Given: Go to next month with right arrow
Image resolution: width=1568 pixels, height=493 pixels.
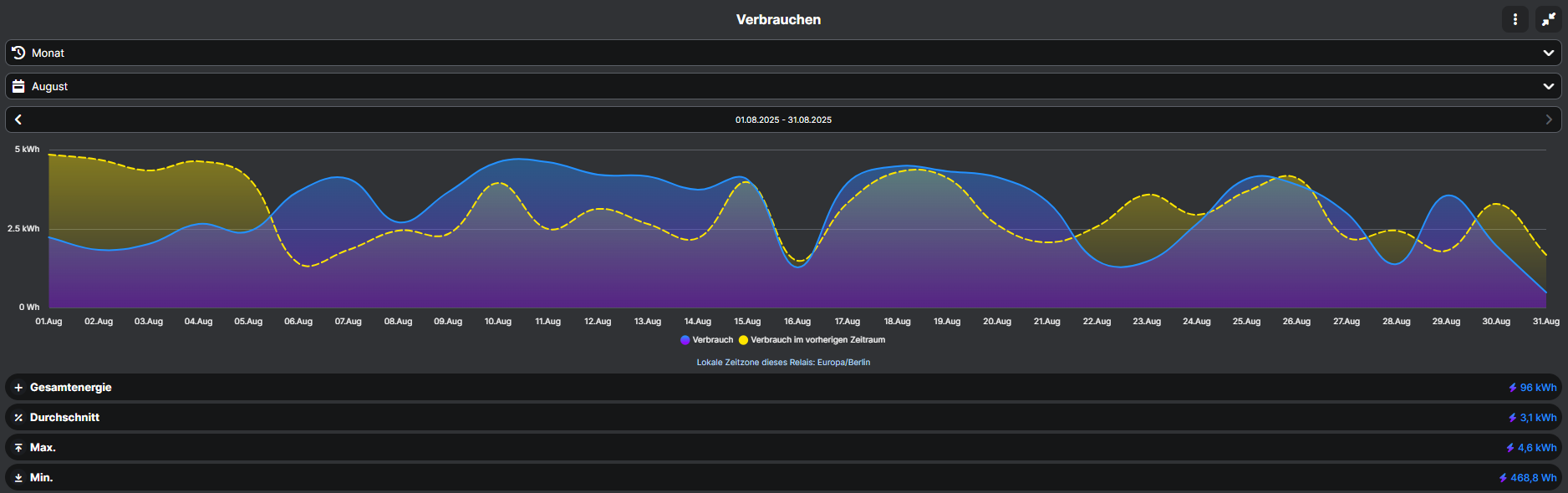Looking at the screenshot, I should (1548, 119).
